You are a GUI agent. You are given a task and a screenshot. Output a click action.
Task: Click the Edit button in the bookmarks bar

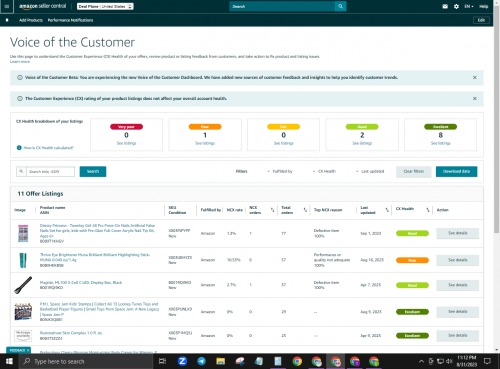point(481,20)
